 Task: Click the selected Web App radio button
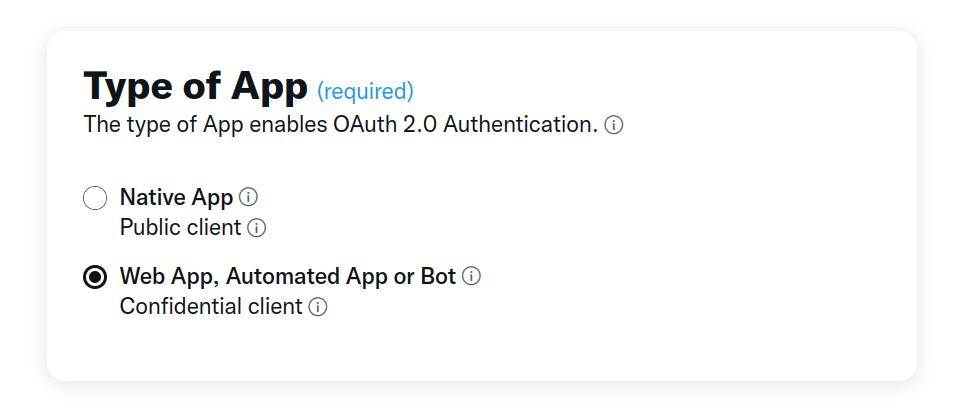pos(95,277)
